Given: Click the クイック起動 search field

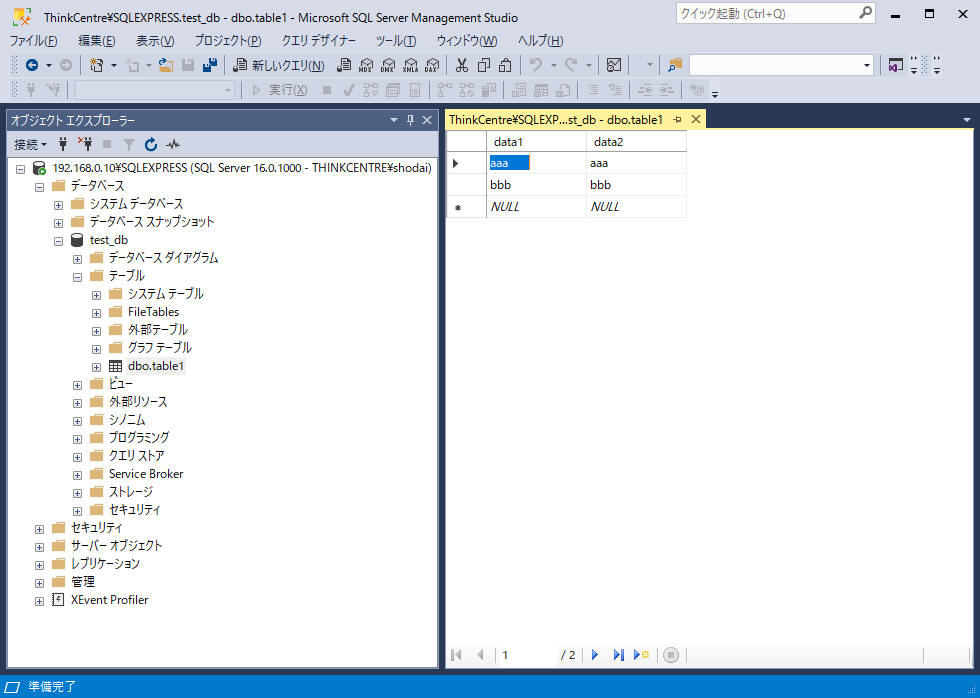Looking at the screenshot, I should point(765,13).
